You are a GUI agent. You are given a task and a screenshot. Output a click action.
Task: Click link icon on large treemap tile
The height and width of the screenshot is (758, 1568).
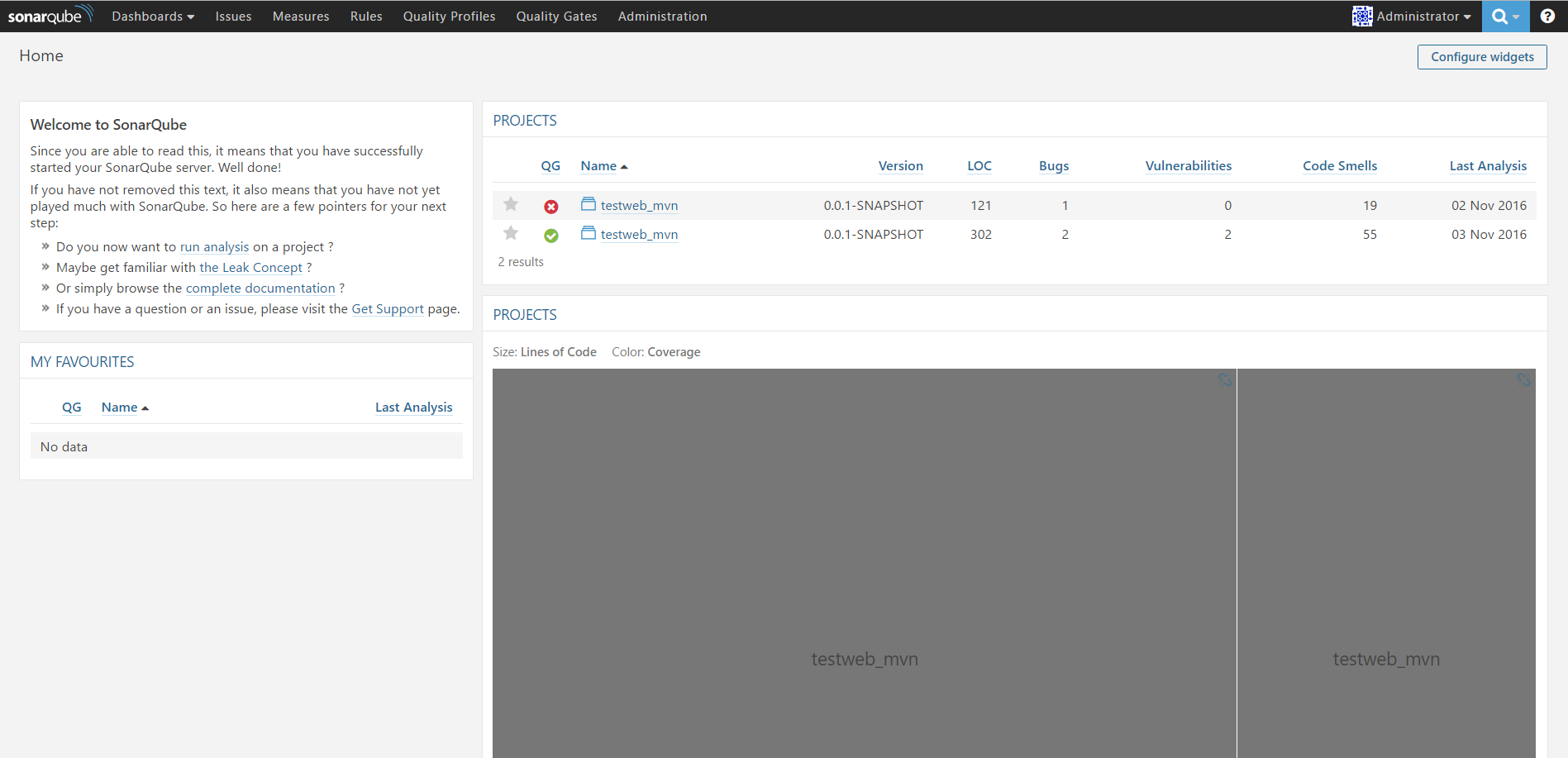click(x=1225, y=380)
